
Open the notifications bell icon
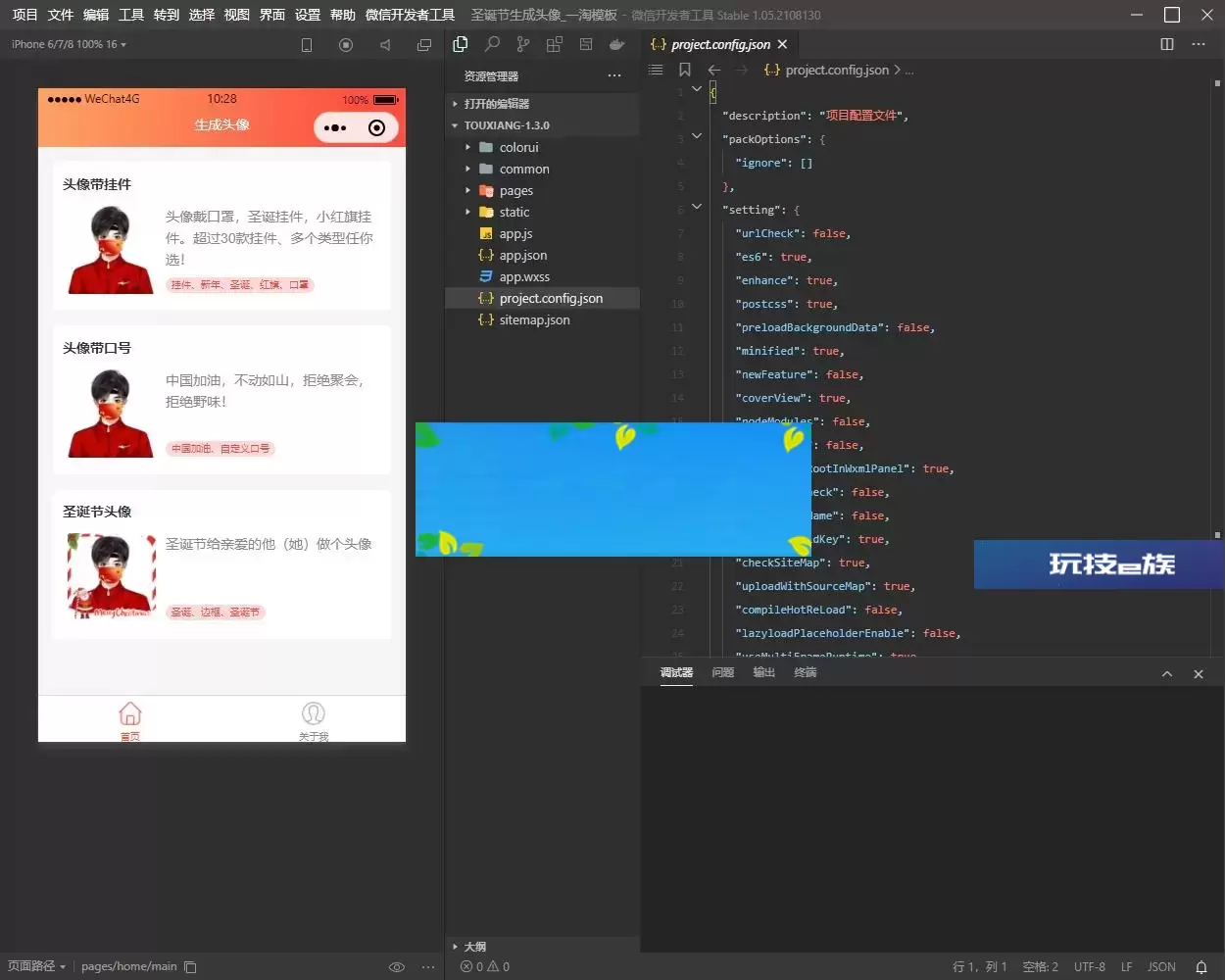[x=1201, y=967]
